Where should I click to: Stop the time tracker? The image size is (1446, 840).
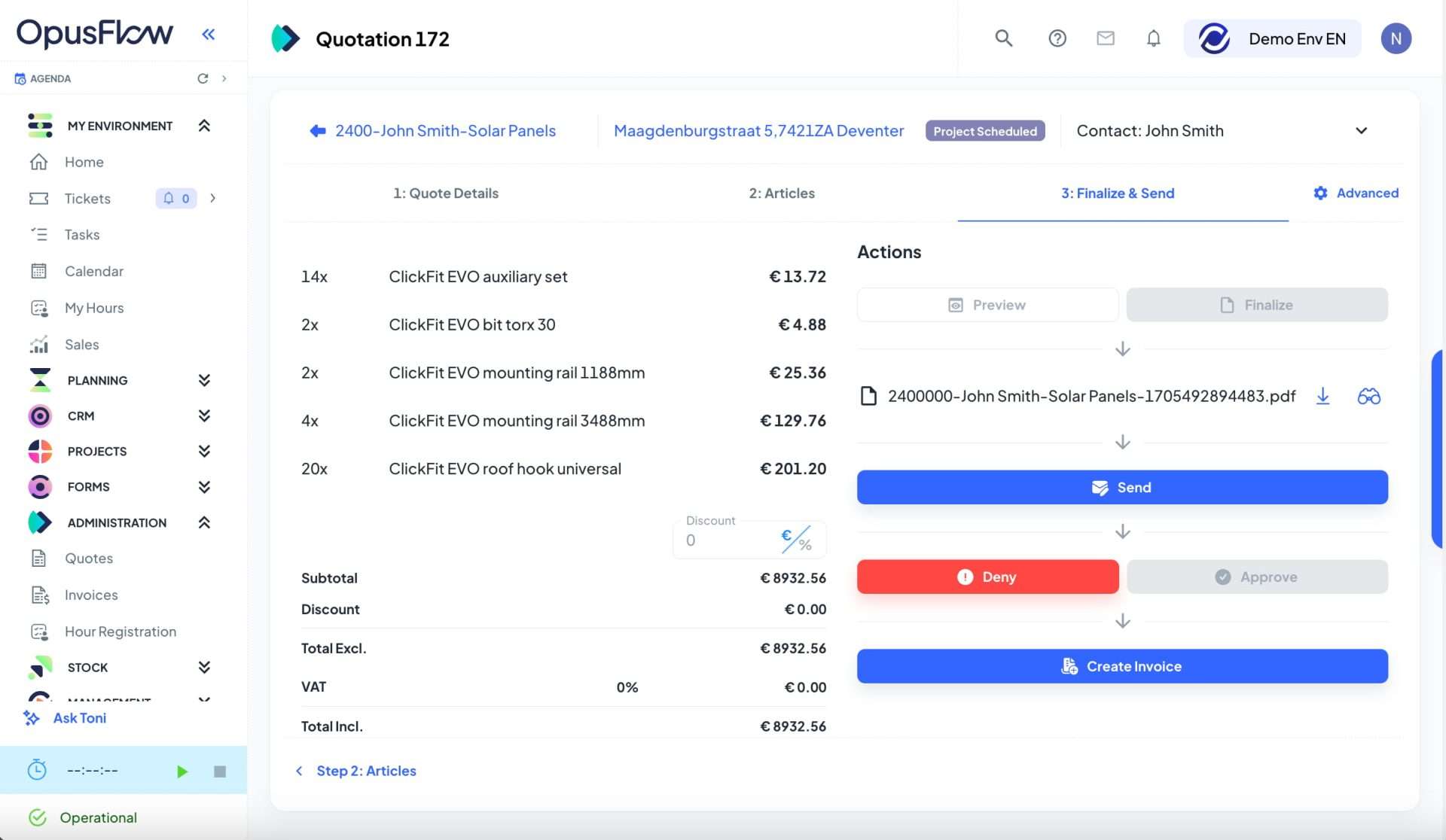(220, 771)
